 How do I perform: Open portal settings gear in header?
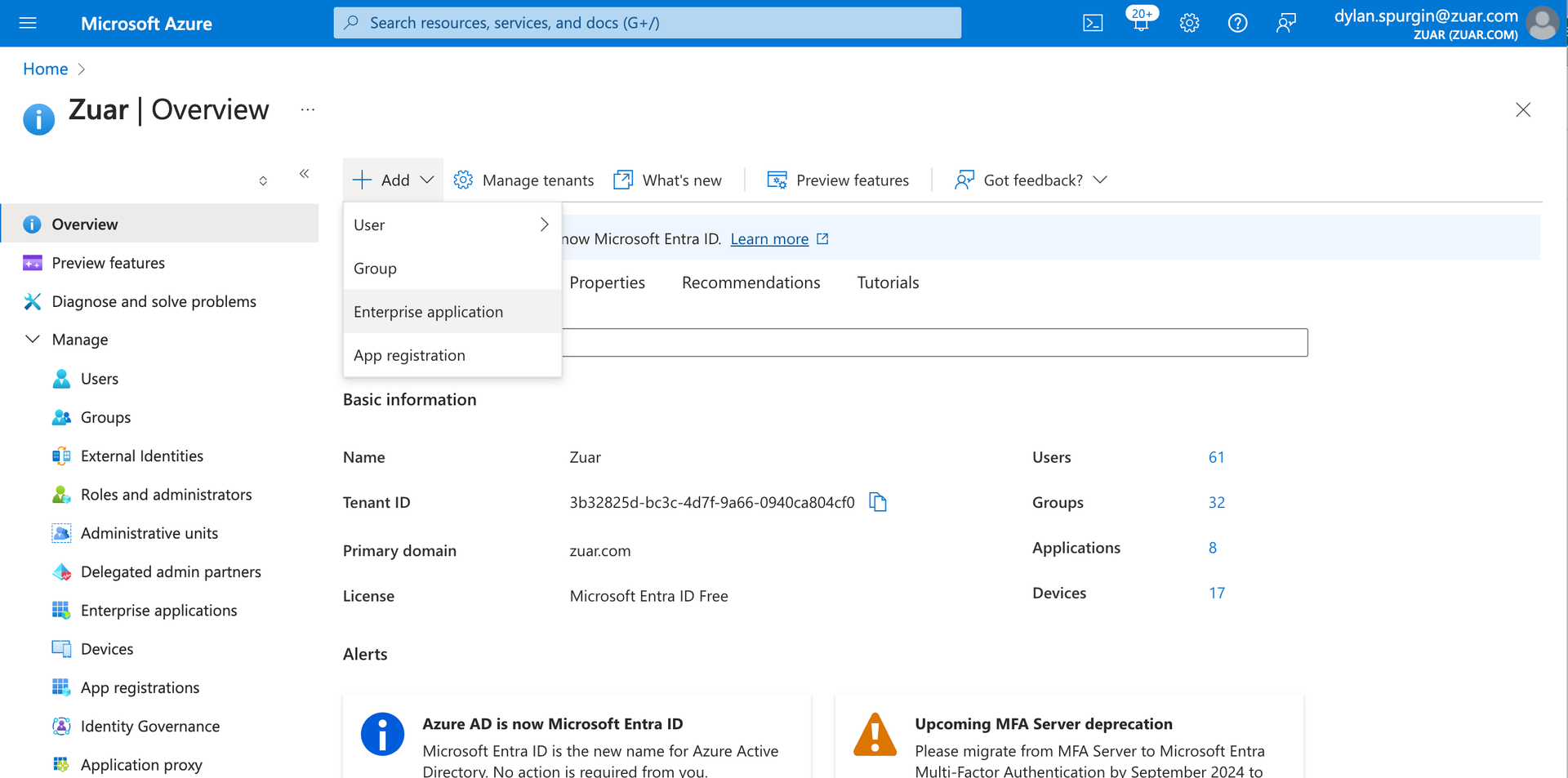coord(1189,23)
